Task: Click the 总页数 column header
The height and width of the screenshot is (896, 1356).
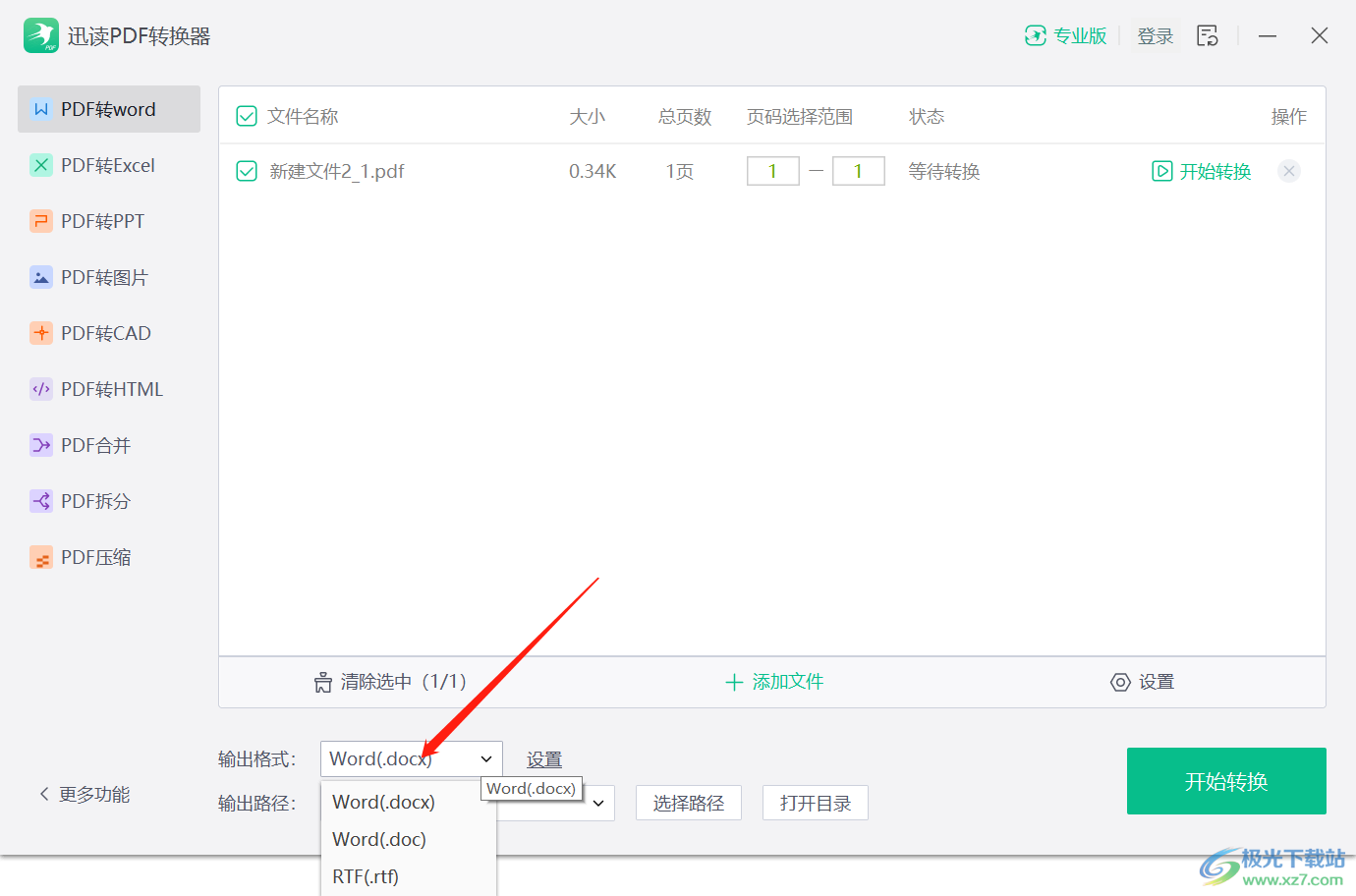Action: (685, 117)
